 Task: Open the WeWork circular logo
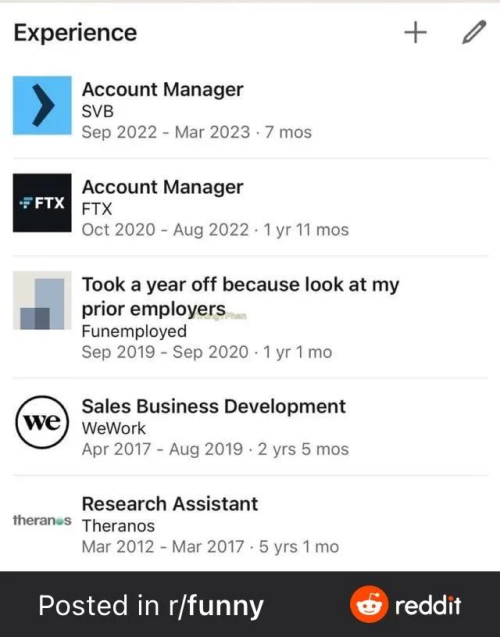pyautogui.click(x=42, y=422)
